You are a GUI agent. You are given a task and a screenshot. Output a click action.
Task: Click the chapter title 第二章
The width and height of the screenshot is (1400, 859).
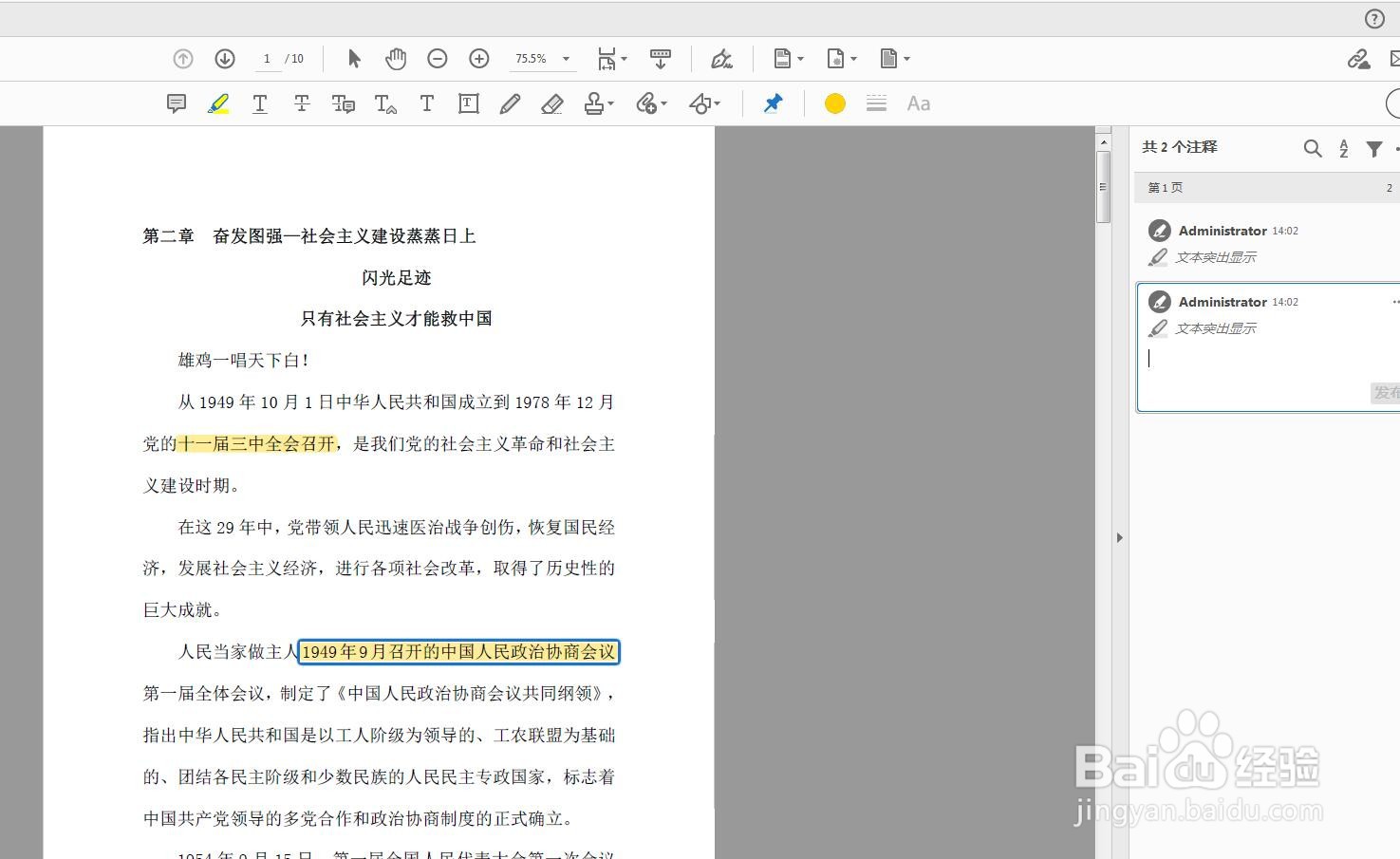click(169, 236)
